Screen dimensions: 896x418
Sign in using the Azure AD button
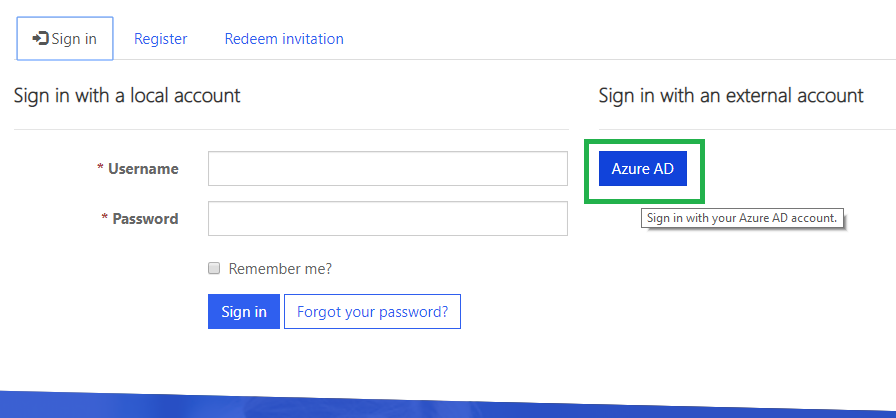(x=643, y=168)
